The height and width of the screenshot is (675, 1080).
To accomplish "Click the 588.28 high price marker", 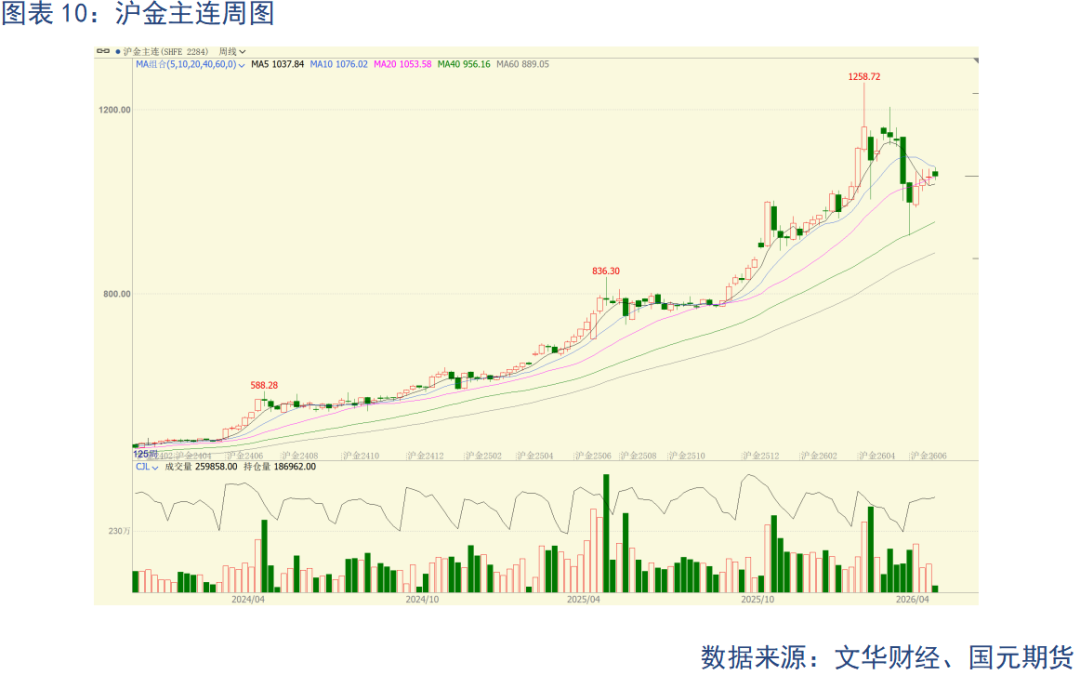I will (x=263, y=385).
